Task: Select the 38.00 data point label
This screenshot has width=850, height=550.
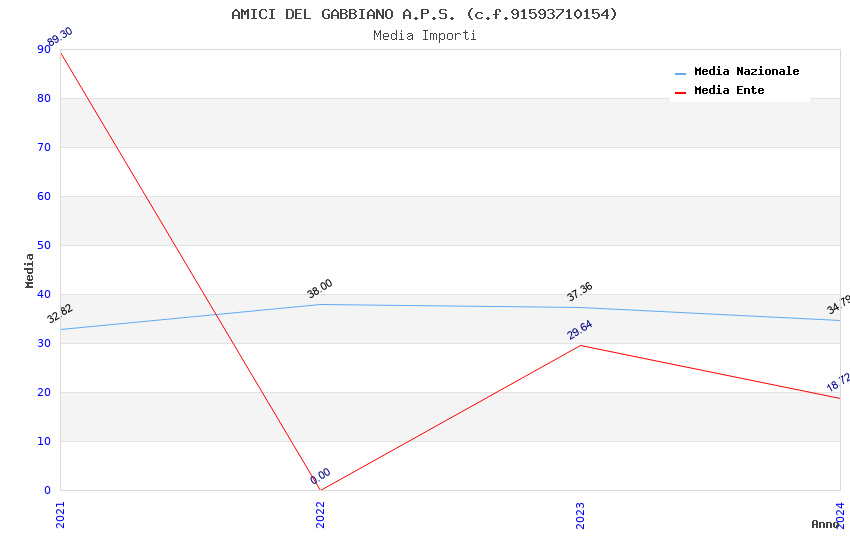Action: pyautogui.click(x=320, y=289)
